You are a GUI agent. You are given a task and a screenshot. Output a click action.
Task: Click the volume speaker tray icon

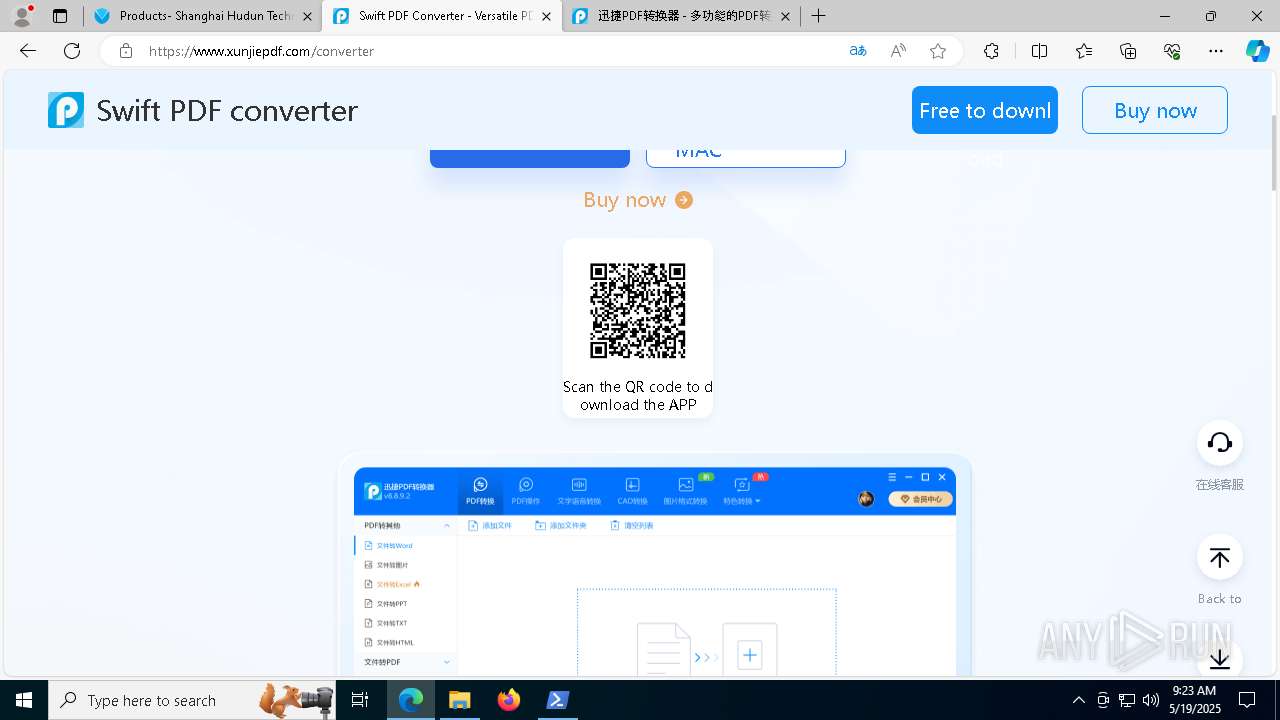pyautogui.click(x=1151, y=700)
